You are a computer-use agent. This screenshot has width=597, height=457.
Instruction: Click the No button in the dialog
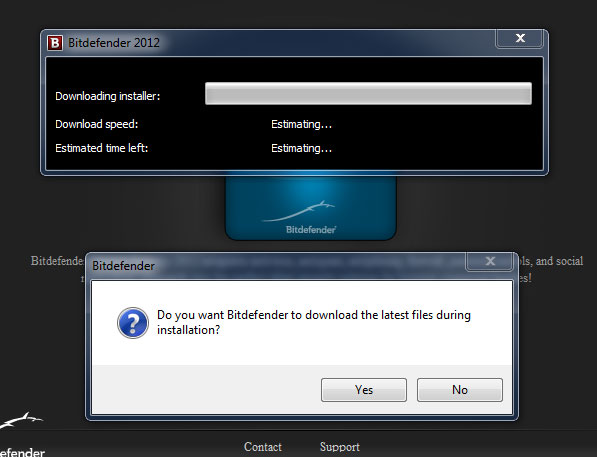(x=460, y=390)
